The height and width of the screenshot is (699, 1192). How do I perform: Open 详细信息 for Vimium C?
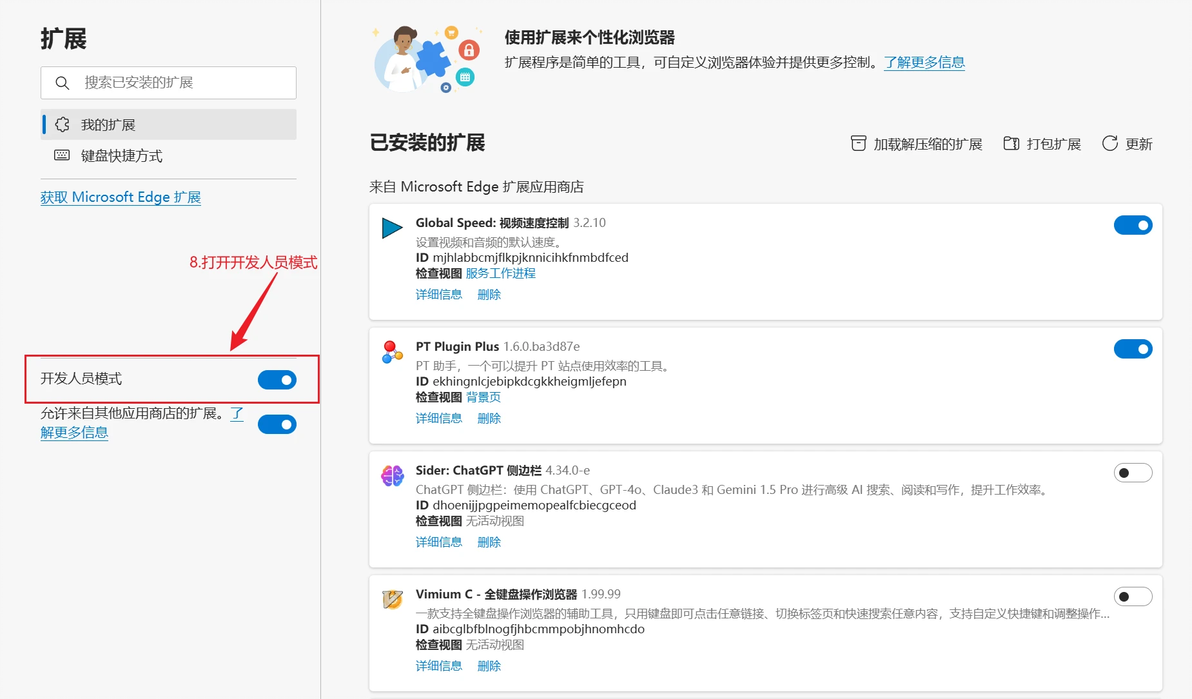[x=439, y=666]
